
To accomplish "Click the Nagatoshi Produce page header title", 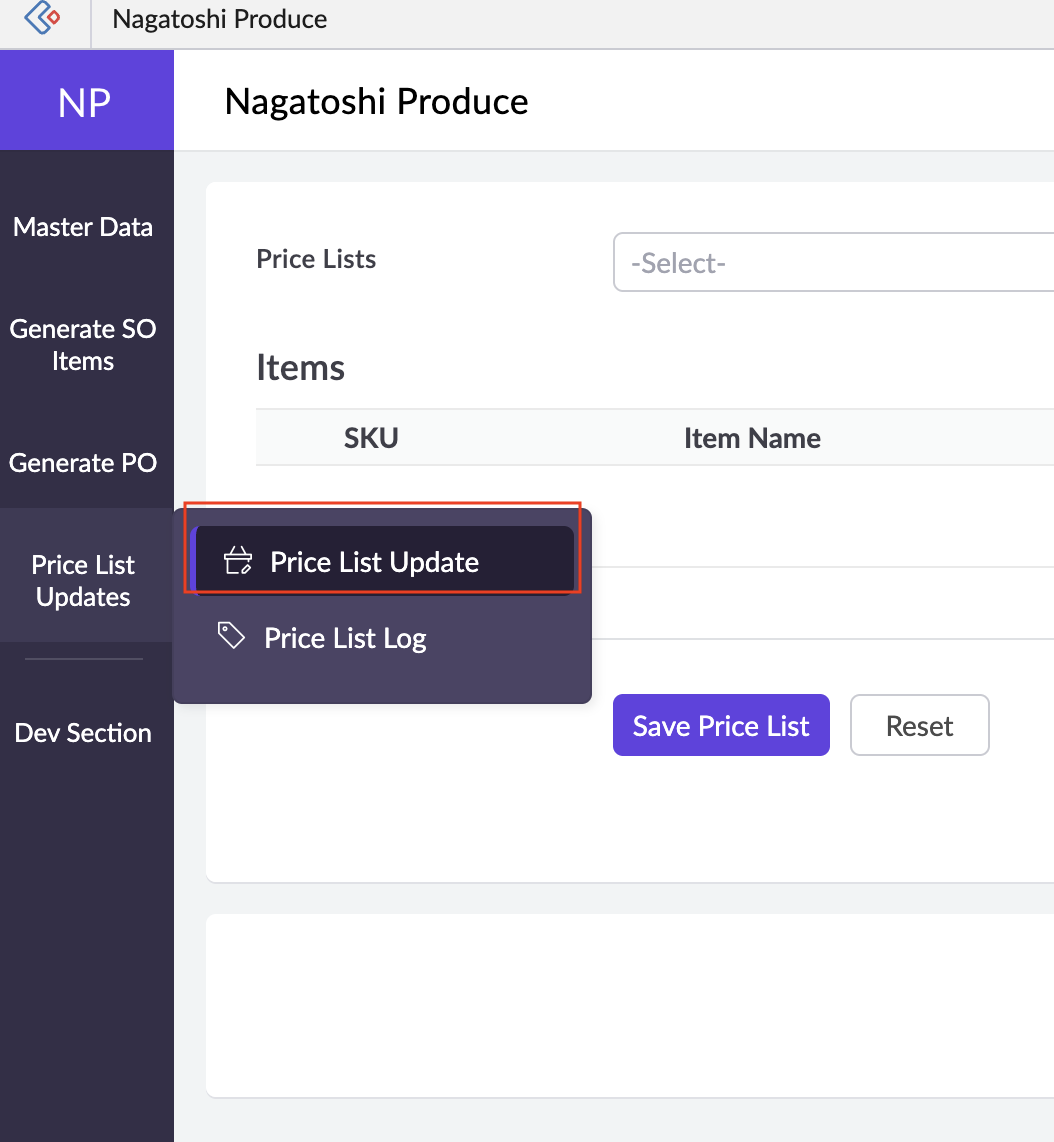I will coord(376,101).
